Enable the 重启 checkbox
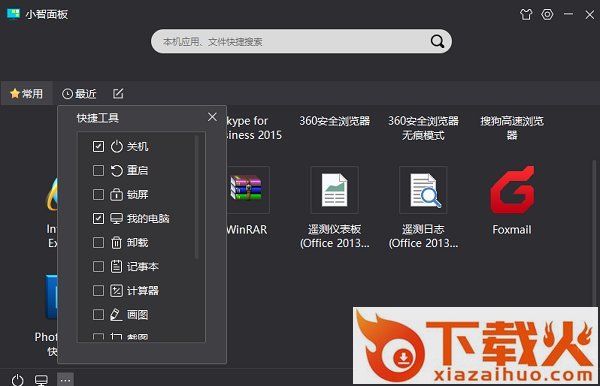This screenshot has width=600, height=386. coord(98,170)
